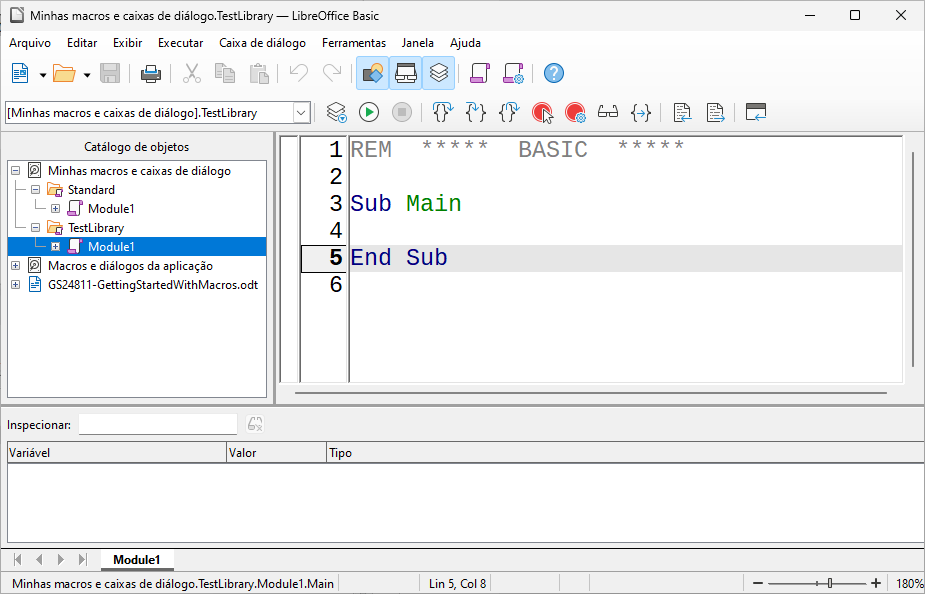Click the Step Into icon
Viewport: 925px width, 594px height.
(x=475, y=112)
